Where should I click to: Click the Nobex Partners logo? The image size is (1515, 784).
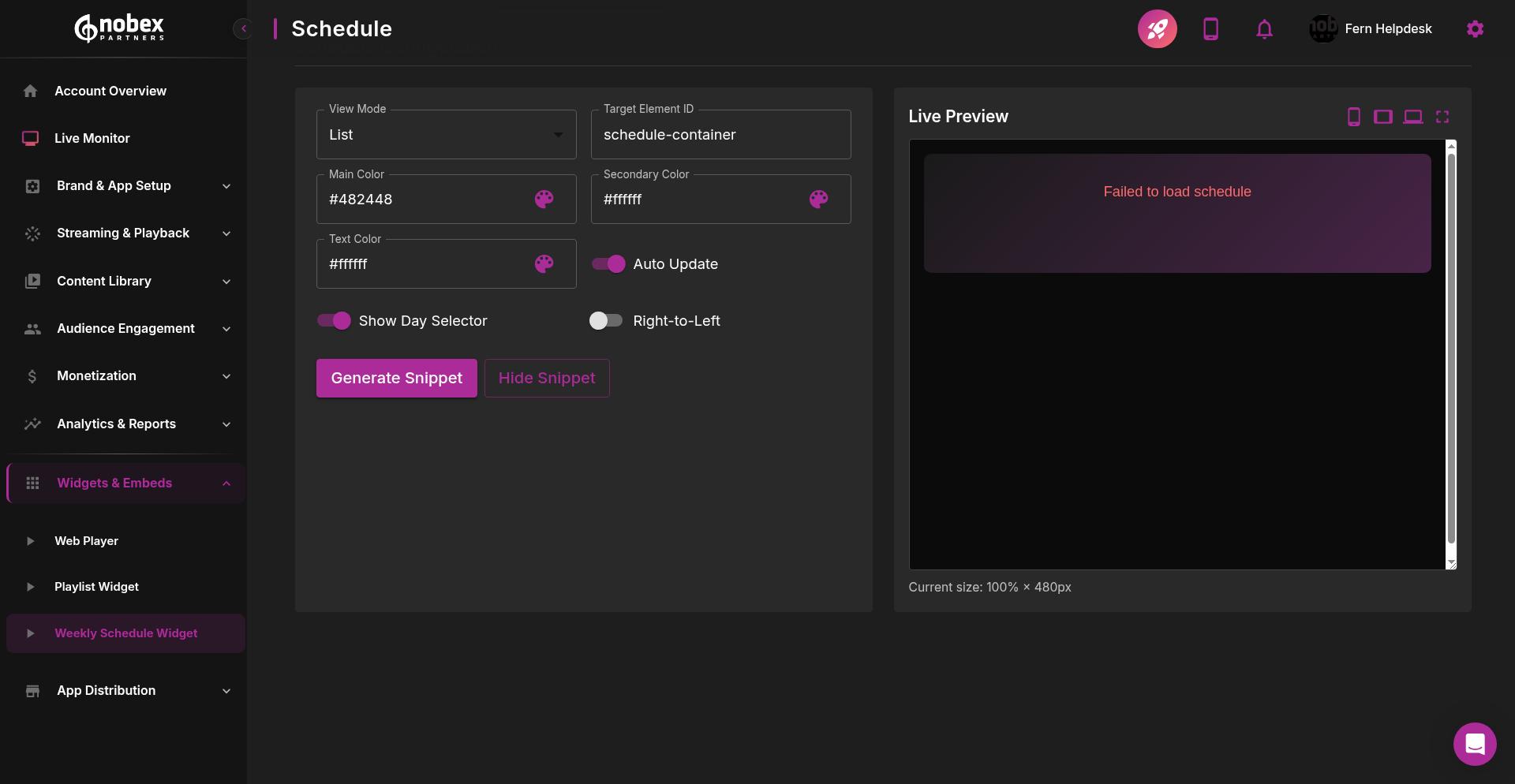118,28
